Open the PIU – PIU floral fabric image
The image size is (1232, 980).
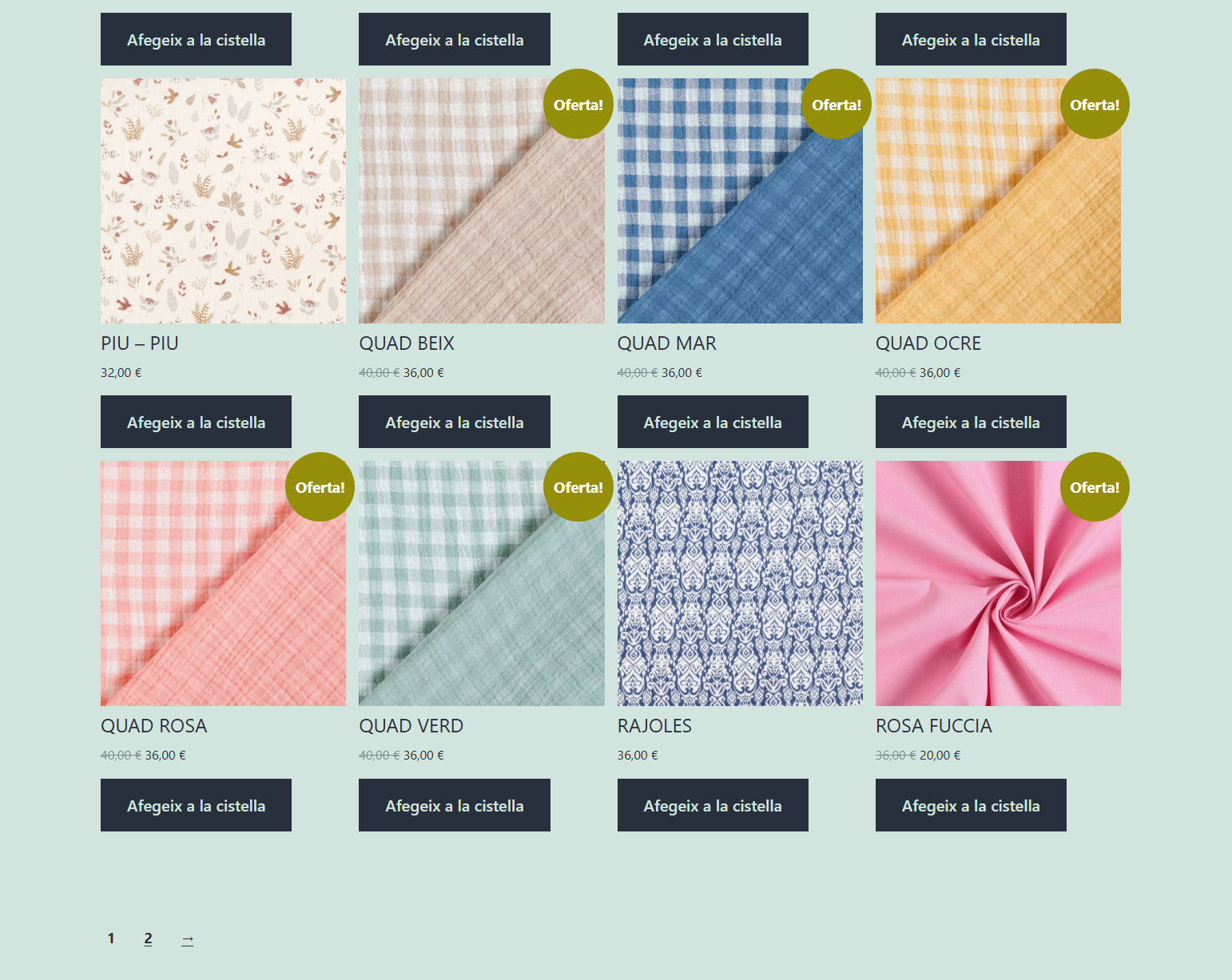pyautogui.click(x=223, y=200)
